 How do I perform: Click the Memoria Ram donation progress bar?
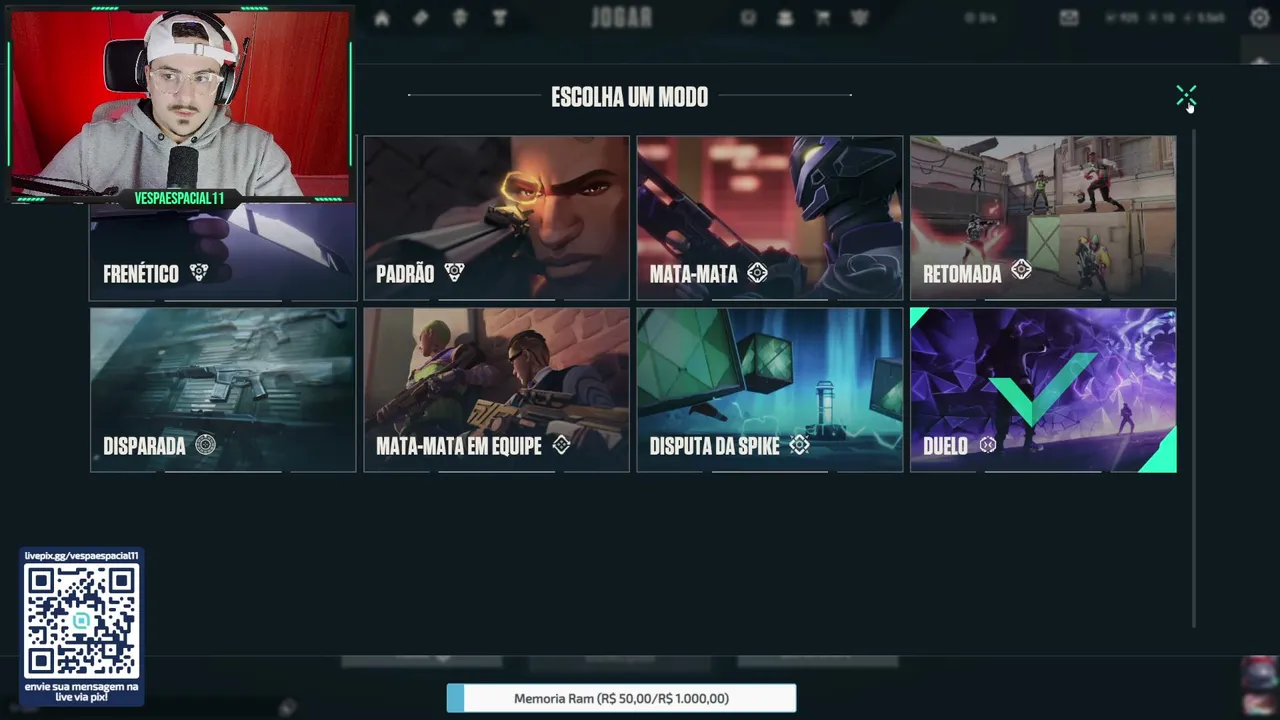pyautogui.click(x=621, y=698)
